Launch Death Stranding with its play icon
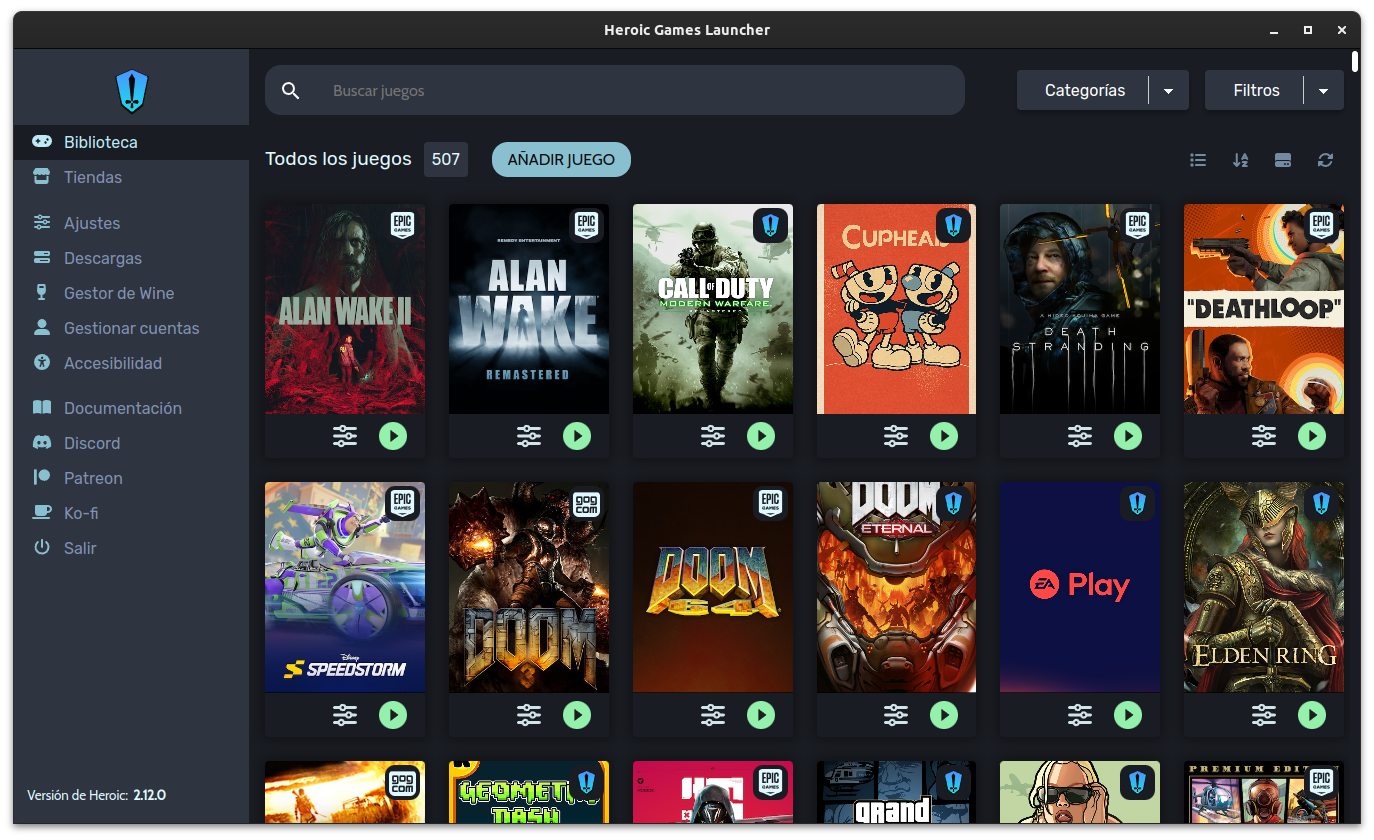Viewport: 1374px width, 840px height. click(x=1128, y=436)
